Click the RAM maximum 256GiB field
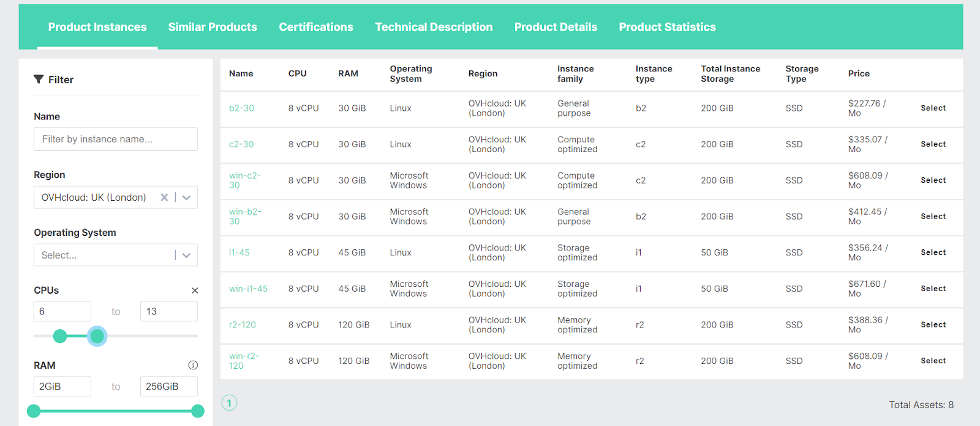 [x=169, y=387]
